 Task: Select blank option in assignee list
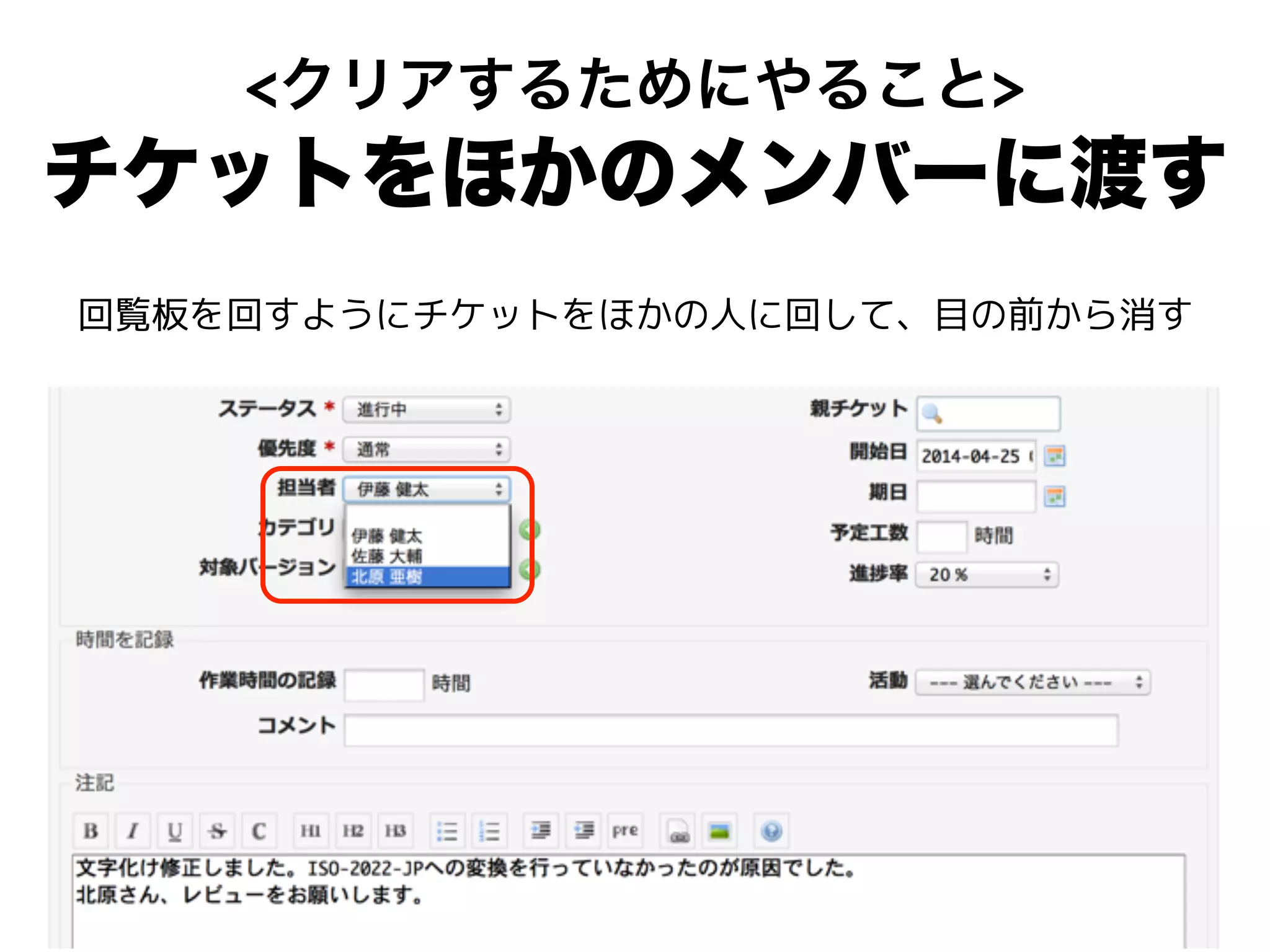[428, 516]
